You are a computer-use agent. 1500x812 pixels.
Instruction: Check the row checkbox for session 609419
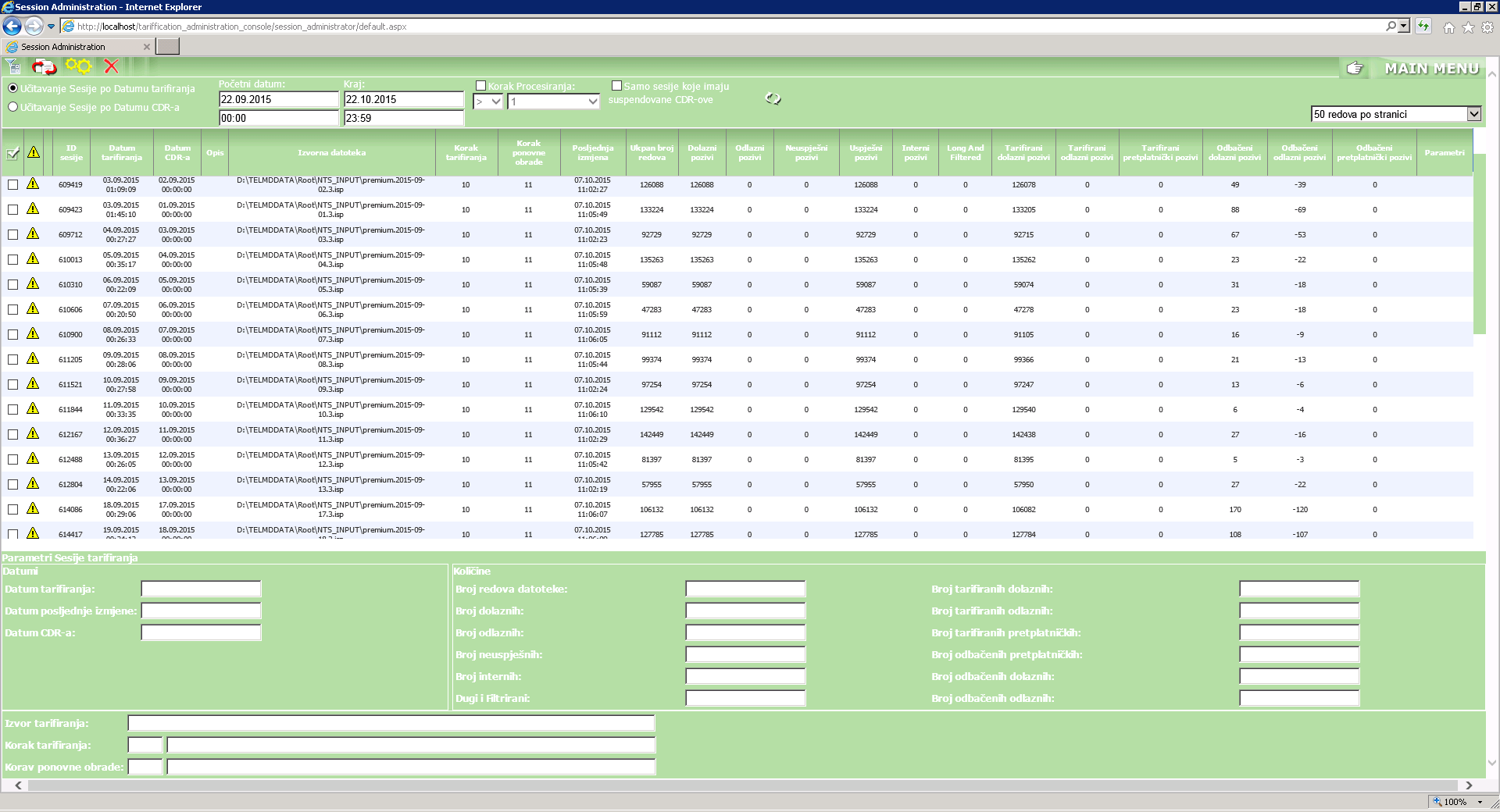coord(12,185)
